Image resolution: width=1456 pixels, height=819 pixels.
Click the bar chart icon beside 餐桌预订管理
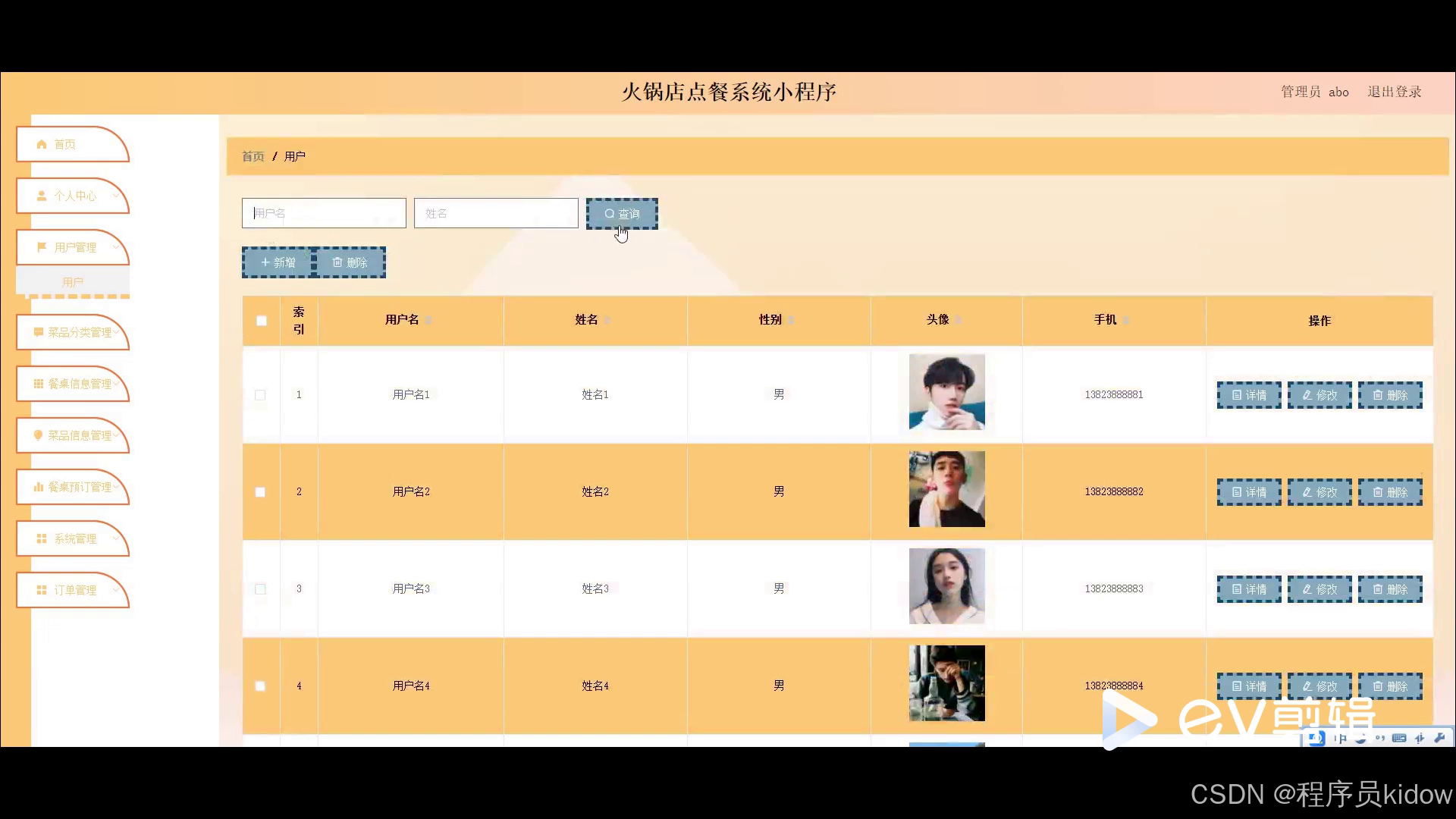[38, 487]
